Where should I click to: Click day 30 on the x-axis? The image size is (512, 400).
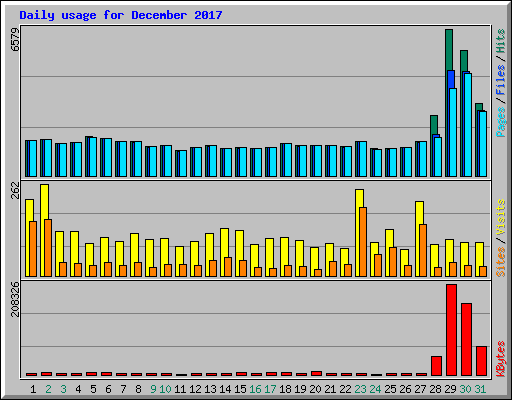(x=465, y=389)
